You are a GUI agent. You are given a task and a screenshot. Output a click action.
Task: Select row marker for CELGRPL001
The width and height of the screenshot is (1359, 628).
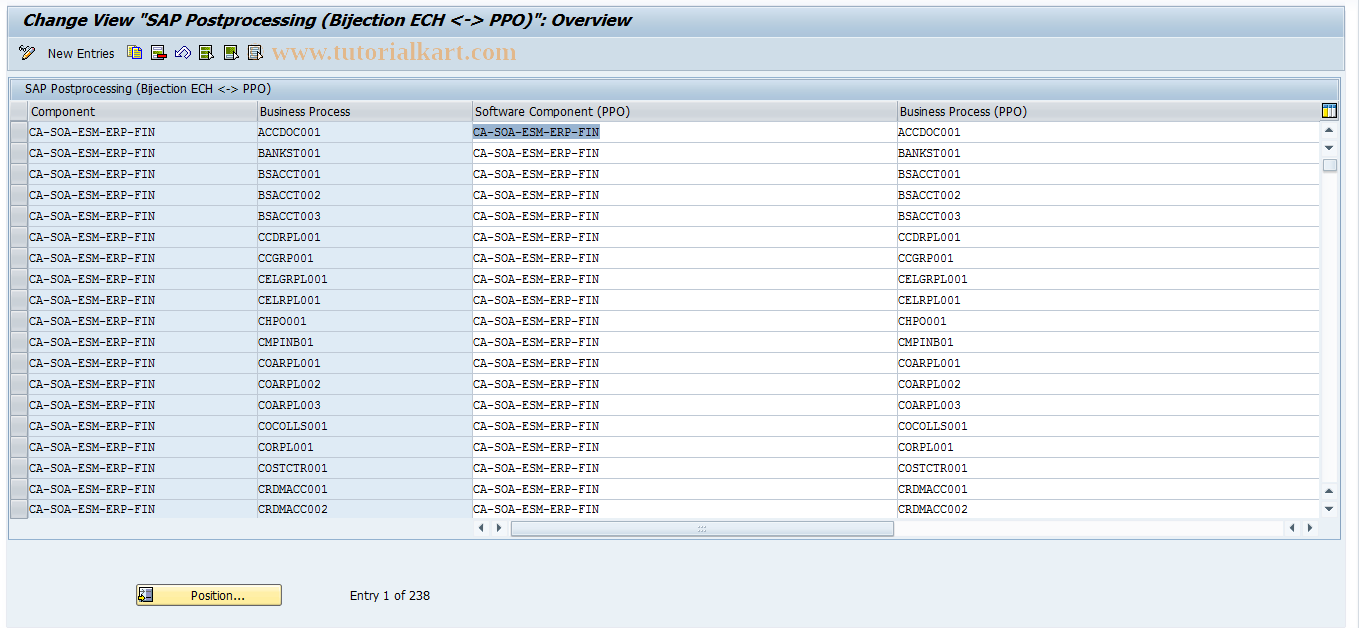click(19, 279)
